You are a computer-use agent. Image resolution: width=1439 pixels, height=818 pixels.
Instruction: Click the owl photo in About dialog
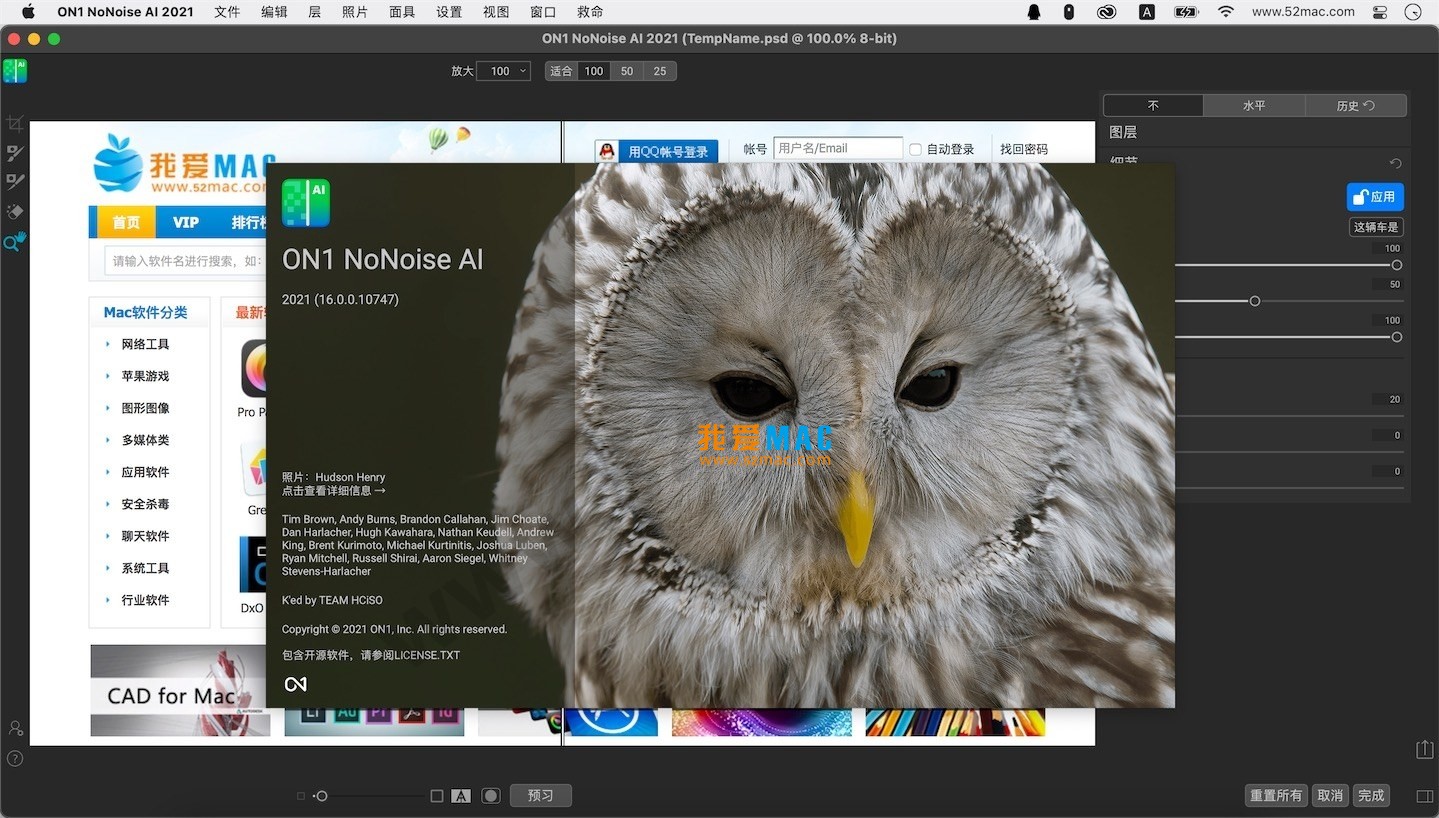pyautogui.click(x=874, y=435)
